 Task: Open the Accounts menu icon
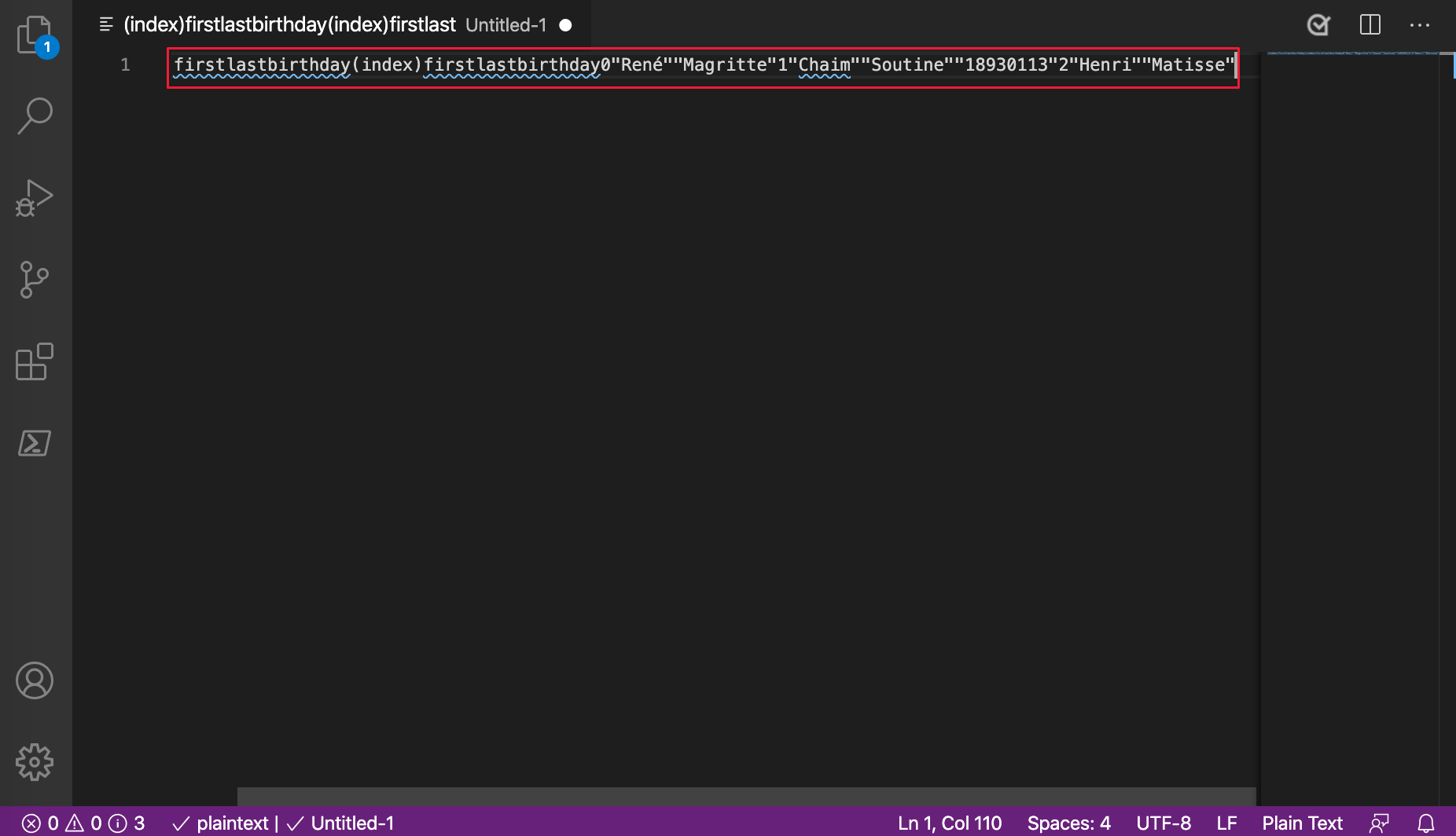point(35,680)
